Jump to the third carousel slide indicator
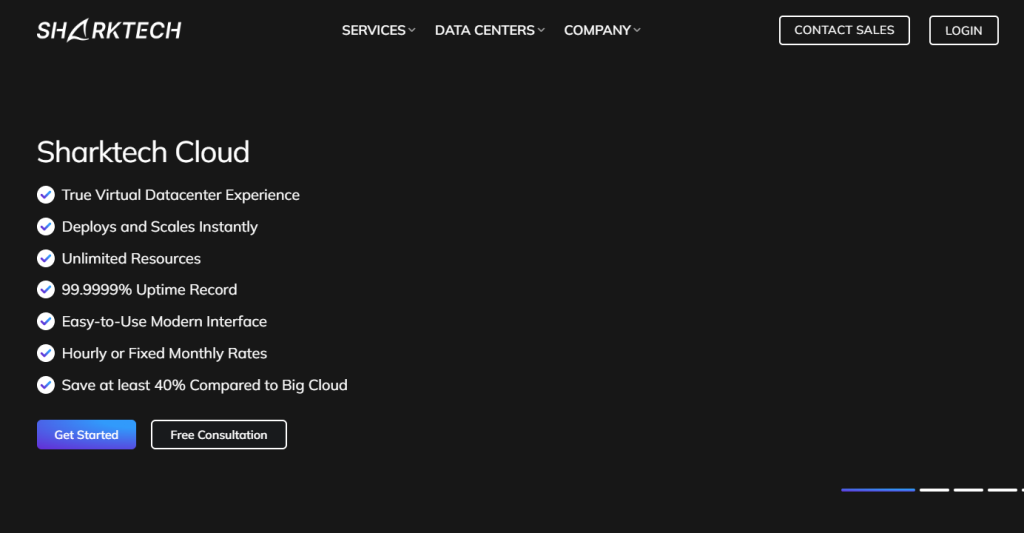 coord(968,490)
